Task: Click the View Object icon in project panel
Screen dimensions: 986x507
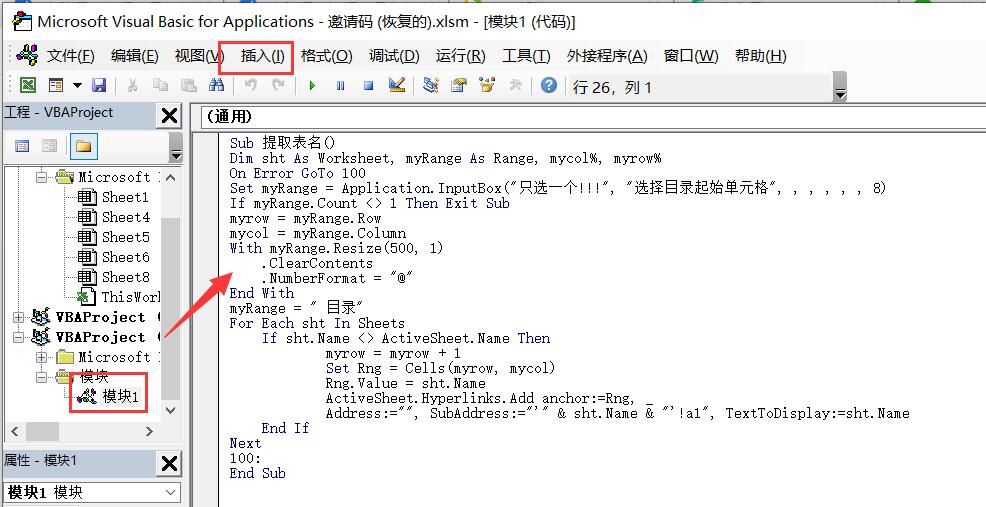Action: (x=49, y=147)
